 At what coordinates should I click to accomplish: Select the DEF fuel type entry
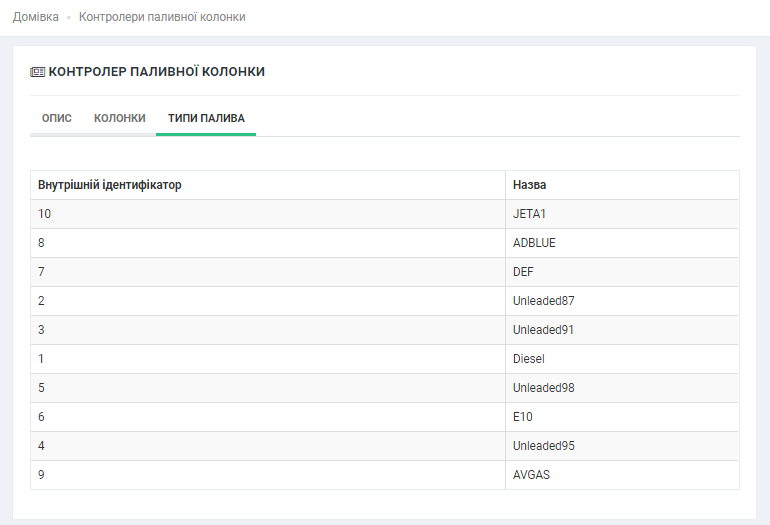coord(524,272)
